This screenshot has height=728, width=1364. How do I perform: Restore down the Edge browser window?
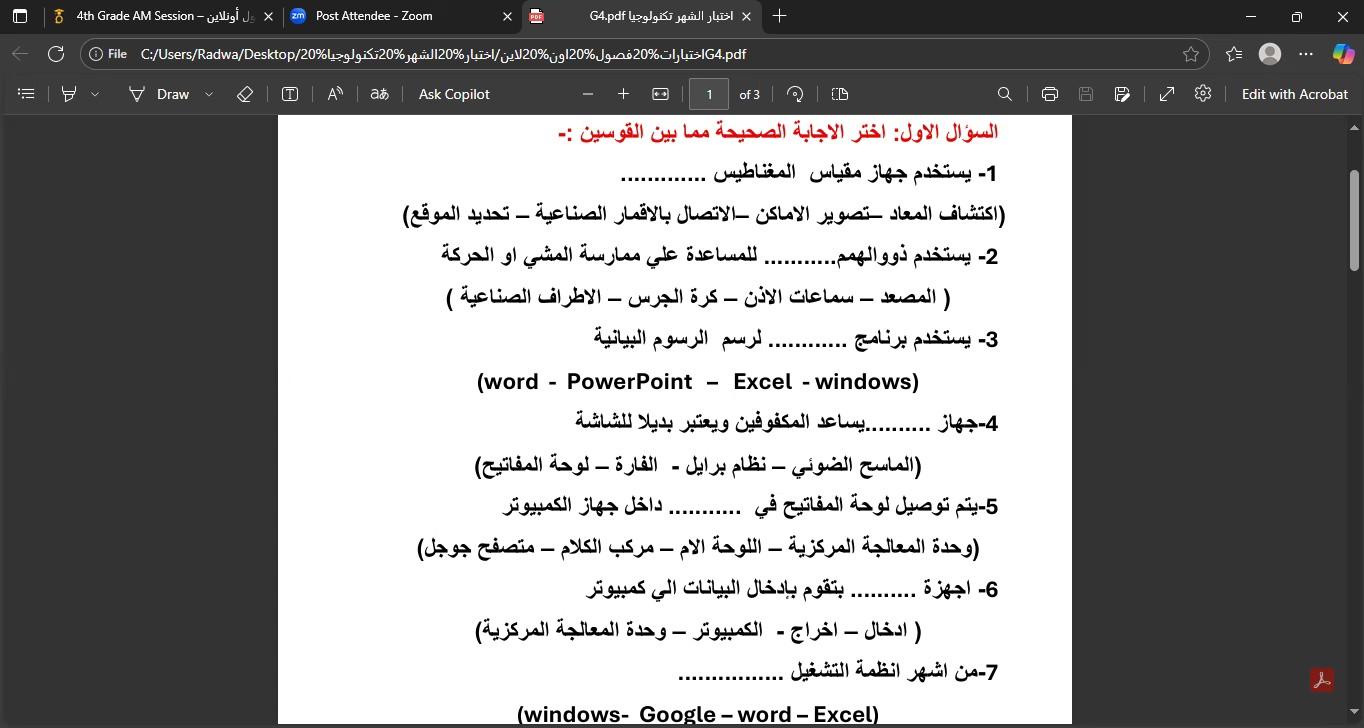[x=1296, y=16]
